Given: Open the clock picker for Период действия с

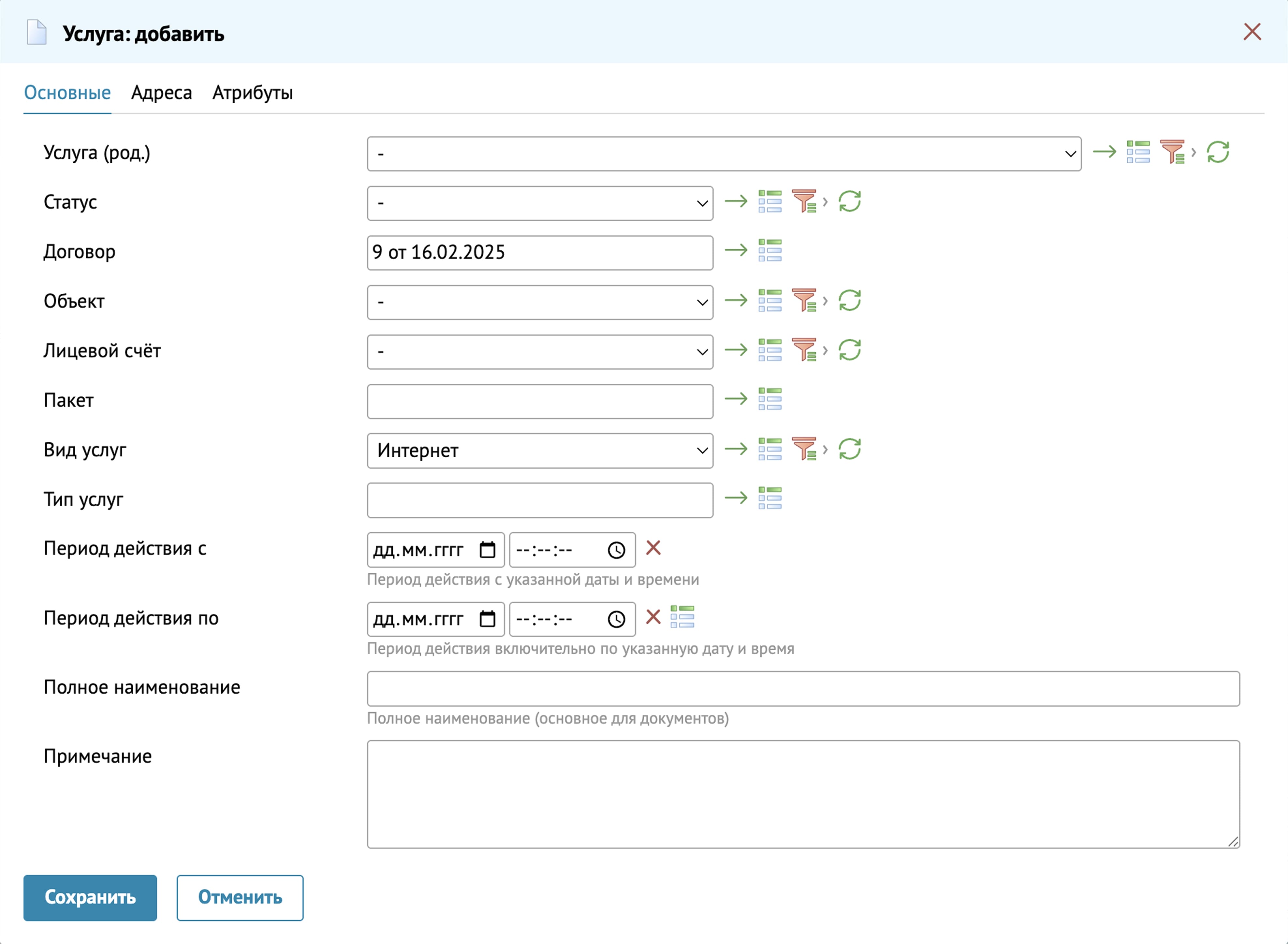Looking at the screenshot, I should 616,550.
